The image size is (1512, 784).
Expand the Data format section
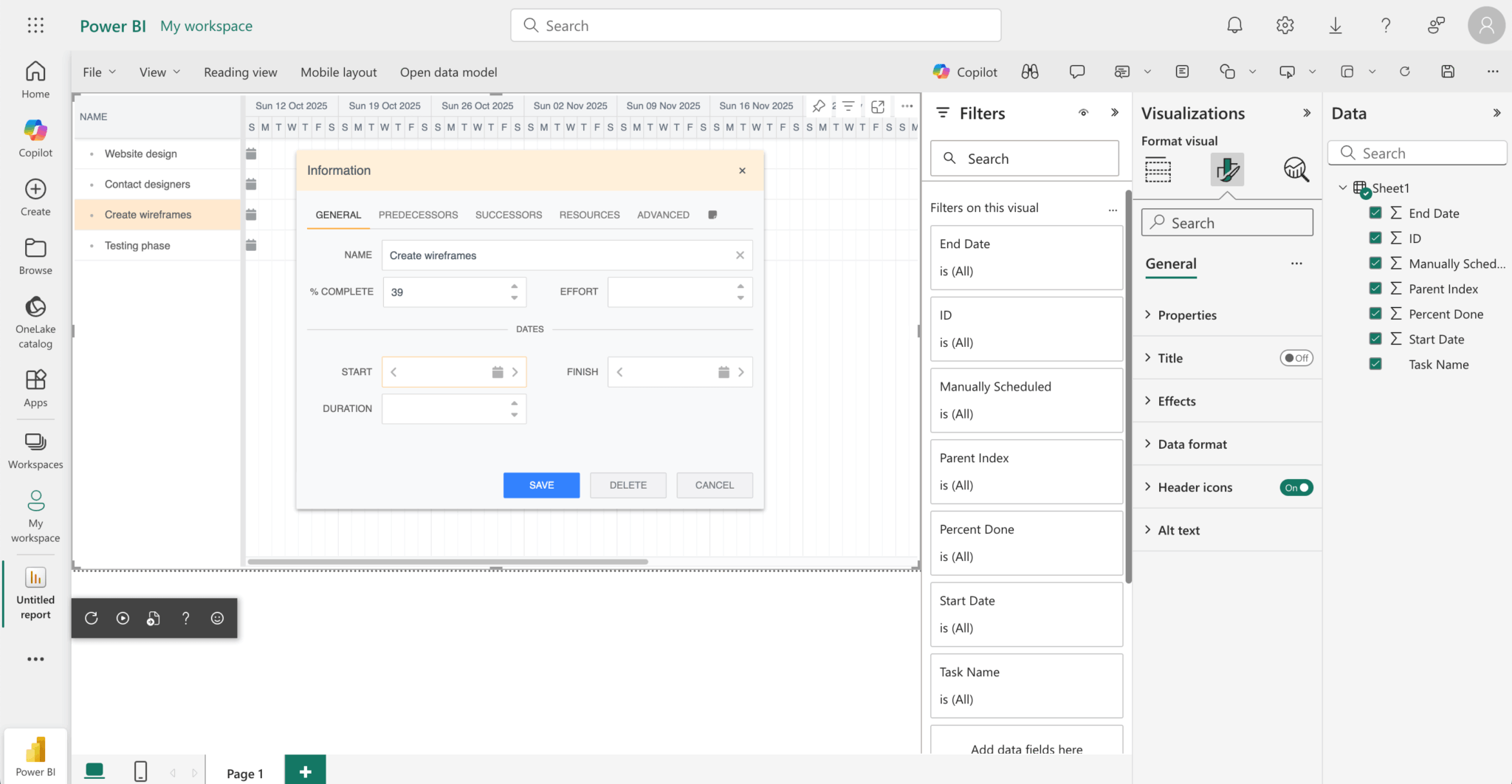coord(1192,444)
